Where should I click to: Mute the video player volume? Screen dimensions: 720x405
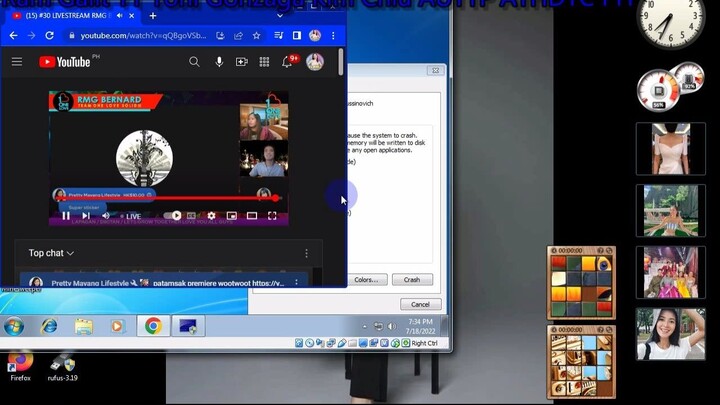(106, 215)
